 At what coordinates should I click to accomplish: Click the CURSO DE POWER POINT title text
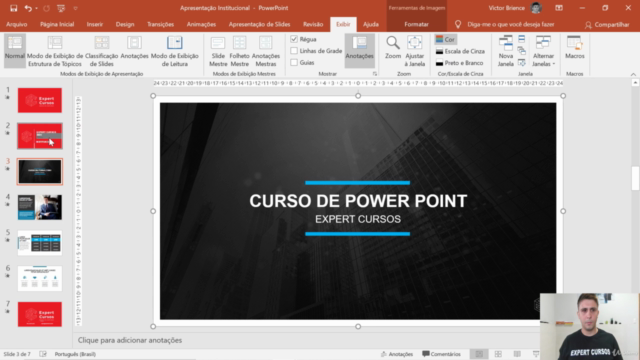(358, 201)
